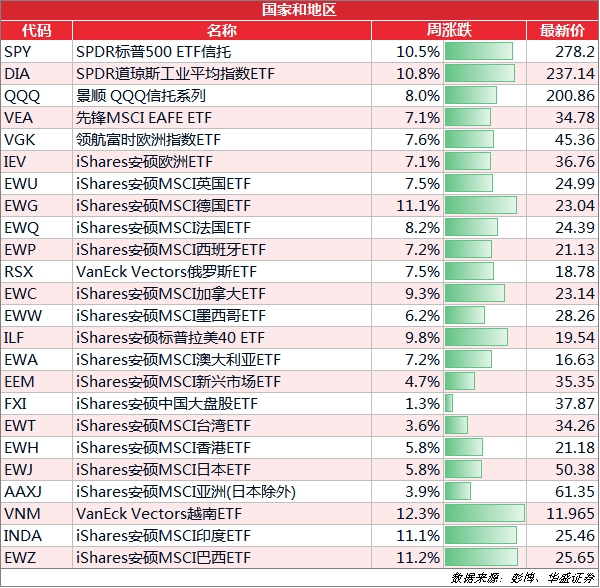Click the INDA ticker cell
Image resolution: width=600 pixels, height=588 pixels.
point(36,536)
